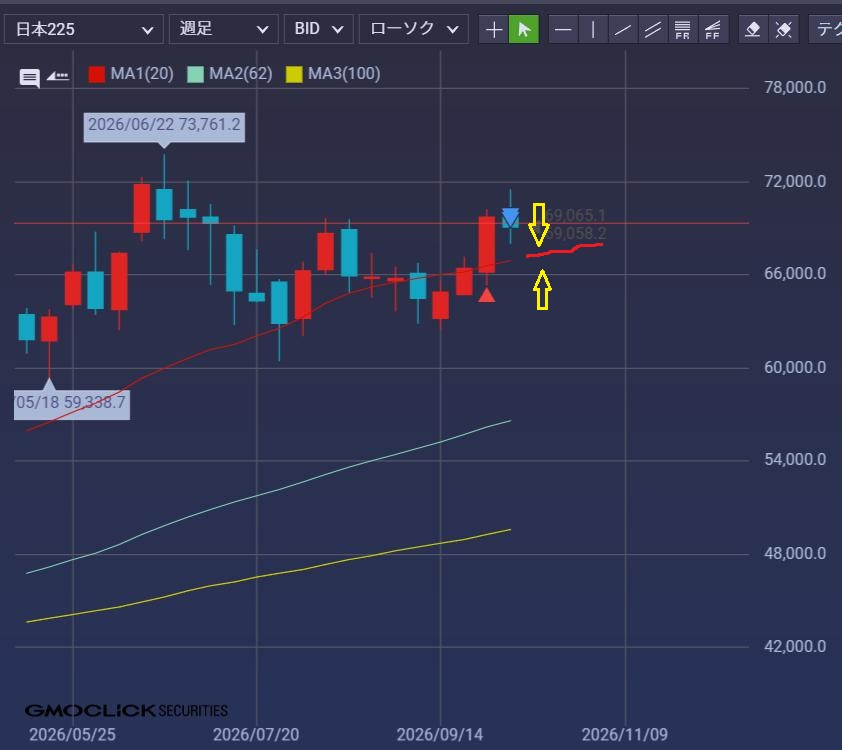The width and height of the screenshot is (842, 750).
Task: Click the 2026/11/09 date axis label
Action: [x=625, y=734]
